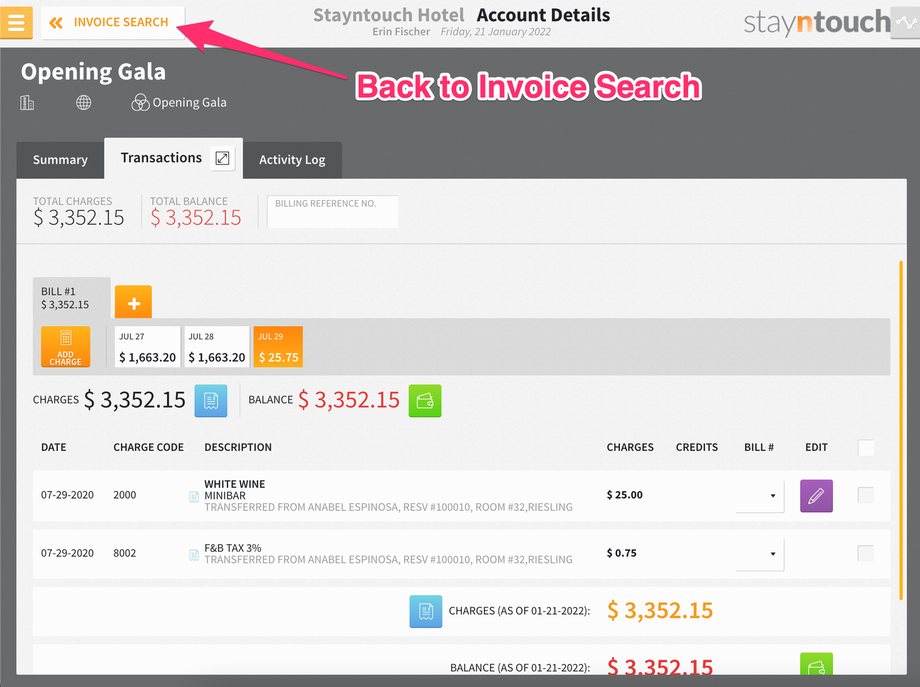Click the charge code 8002 cell
This screenshot has height=687, width=920.
pos(124,553)
